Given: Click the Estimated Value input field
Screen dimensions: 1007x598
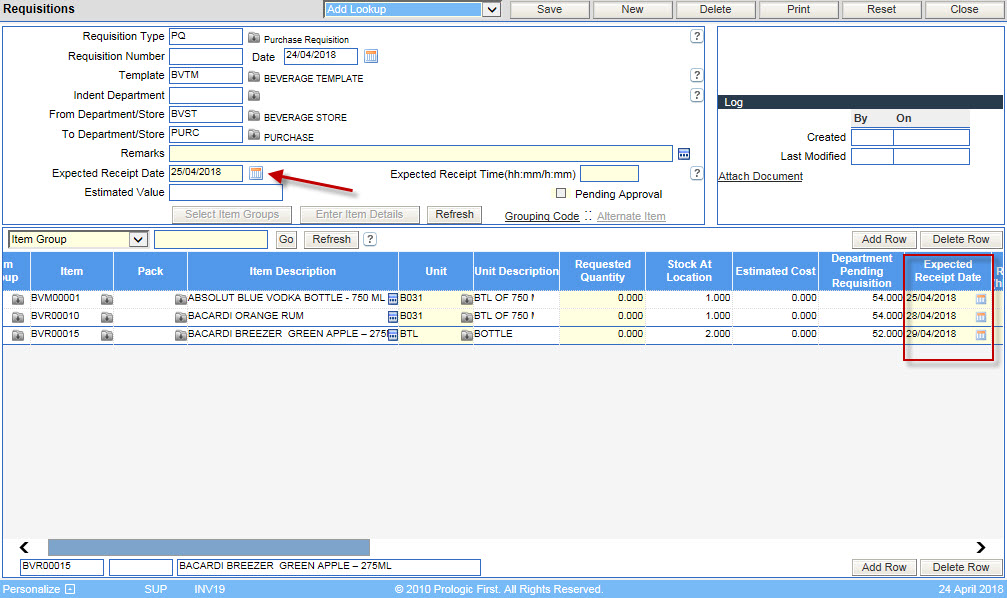Looking at the screenshot, I should point(225,193).
